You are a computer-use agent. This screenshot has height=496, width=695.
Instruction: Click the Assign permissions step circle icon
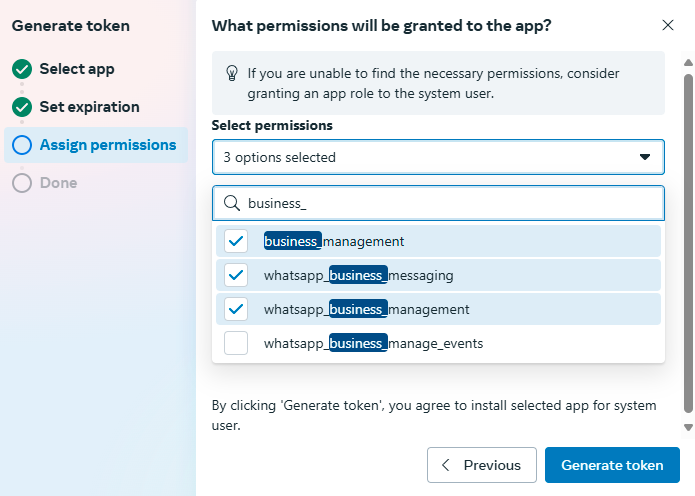tap(22, 145)
